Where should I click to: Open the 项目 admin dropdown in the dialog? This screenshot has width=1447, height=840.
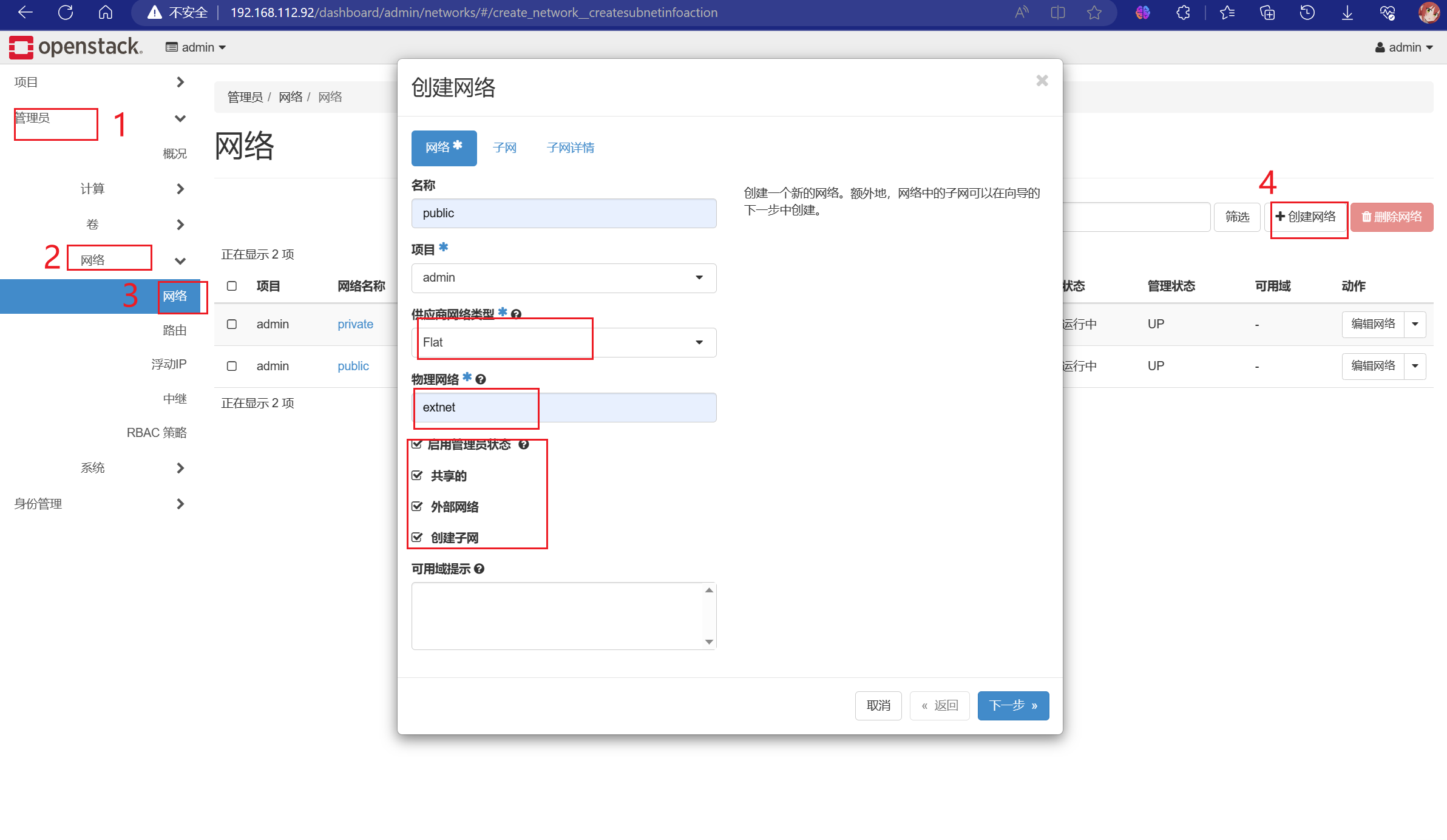tap(563, 278)
